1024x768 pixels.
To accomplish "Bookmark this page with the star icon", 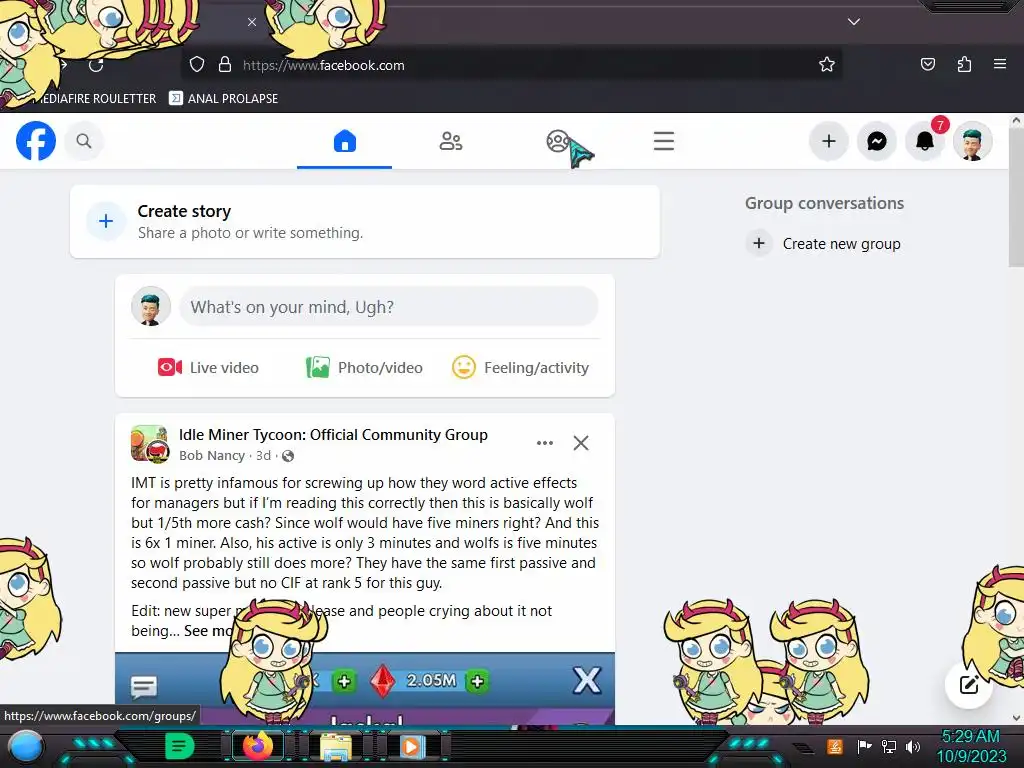I will click(827, 64).
